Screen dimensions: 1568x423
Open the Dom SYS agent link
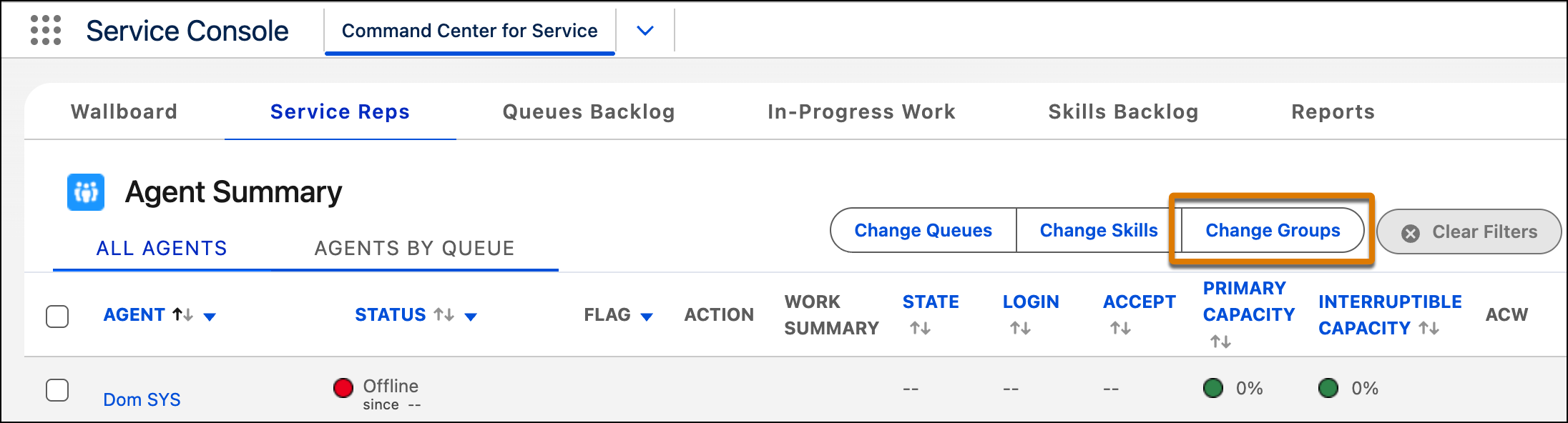point(142,399)
